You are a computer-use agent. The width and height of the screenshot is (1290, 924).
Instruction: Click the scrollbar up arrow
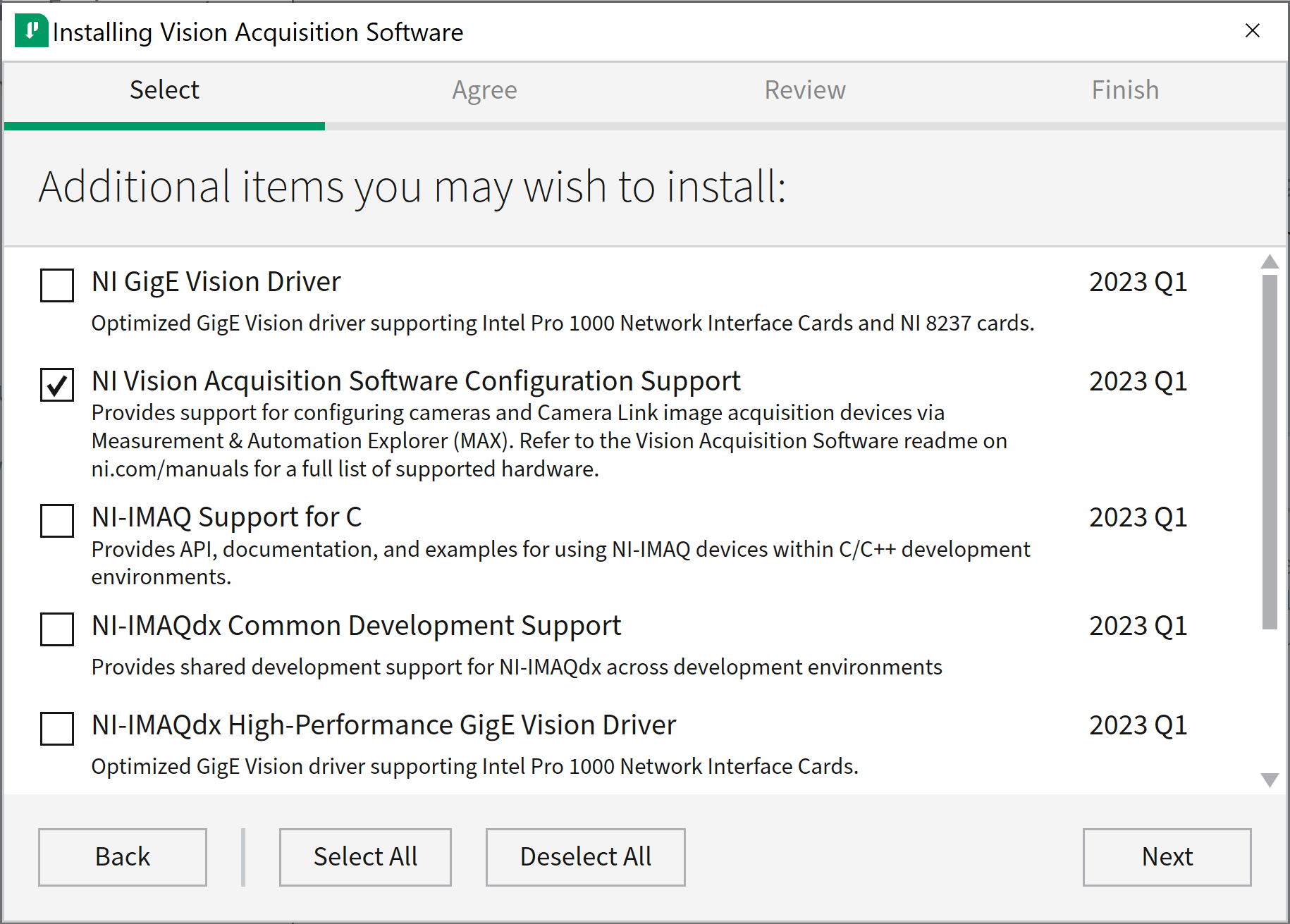[x=1270, y=261]
